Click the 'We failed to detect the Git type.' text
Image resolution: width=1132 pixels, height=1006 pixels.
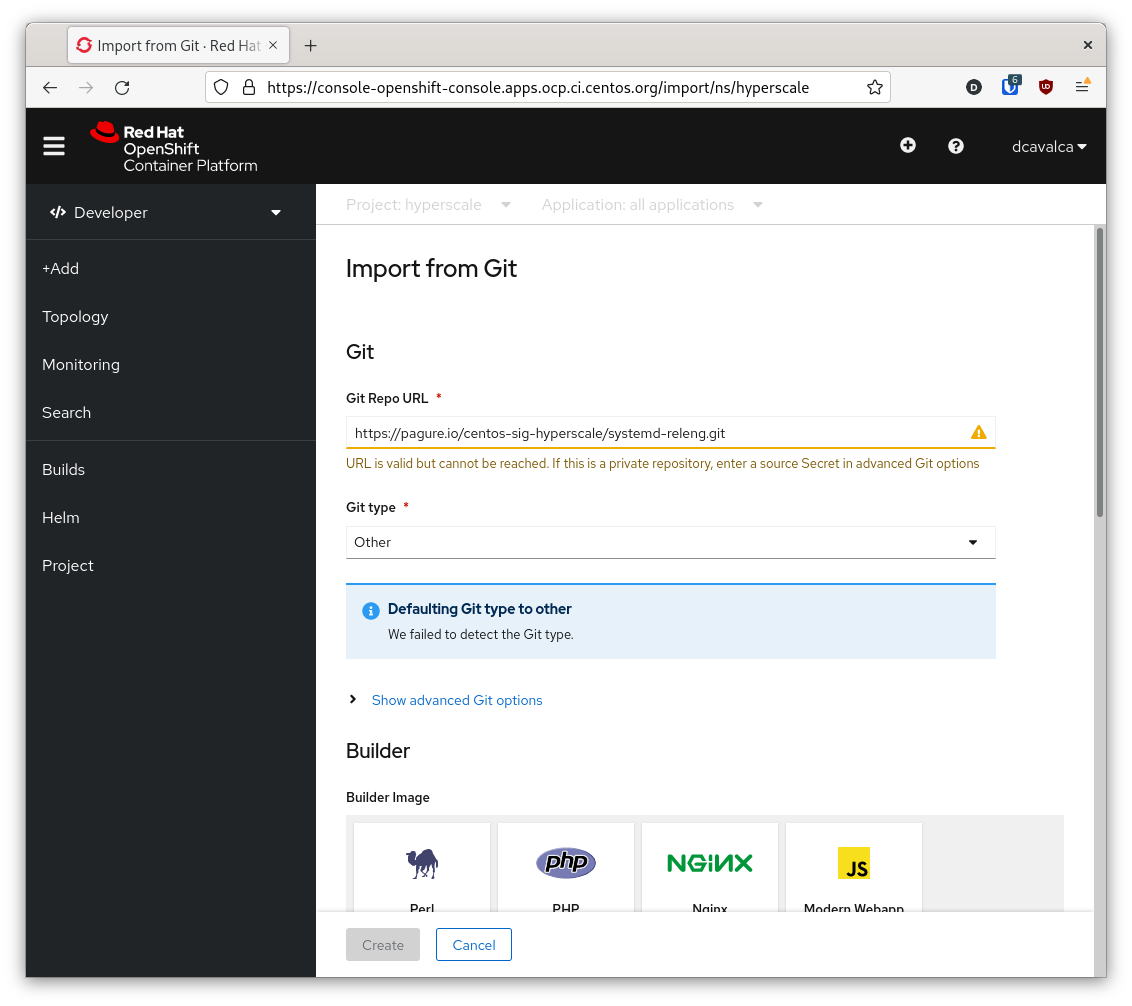481,635
